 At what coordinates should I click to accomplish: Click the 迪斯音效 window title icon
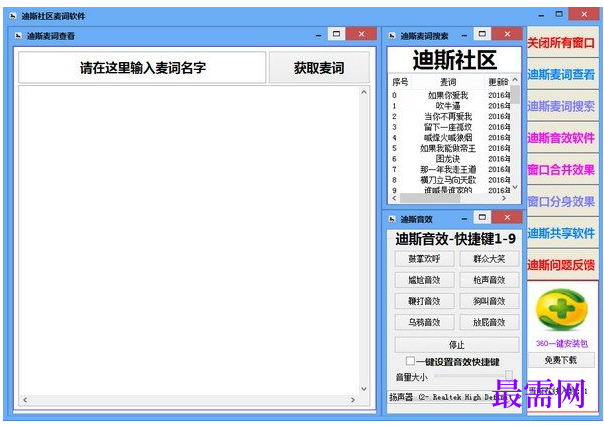[x=392, y=219]
